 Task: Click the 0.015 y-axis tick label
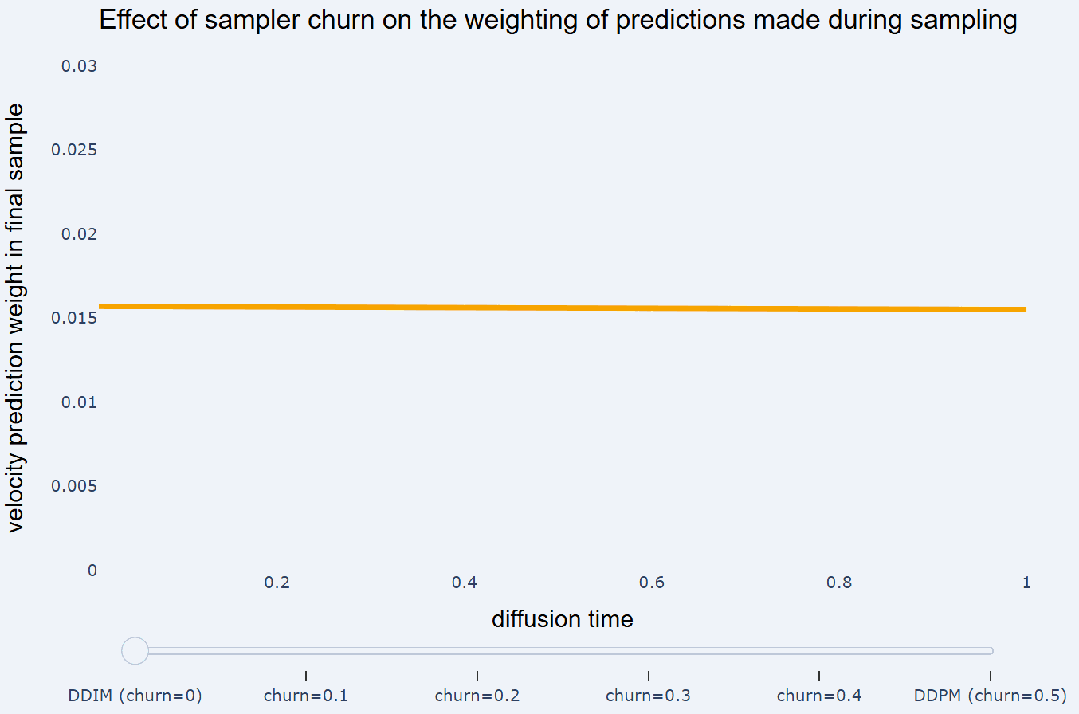75,318
